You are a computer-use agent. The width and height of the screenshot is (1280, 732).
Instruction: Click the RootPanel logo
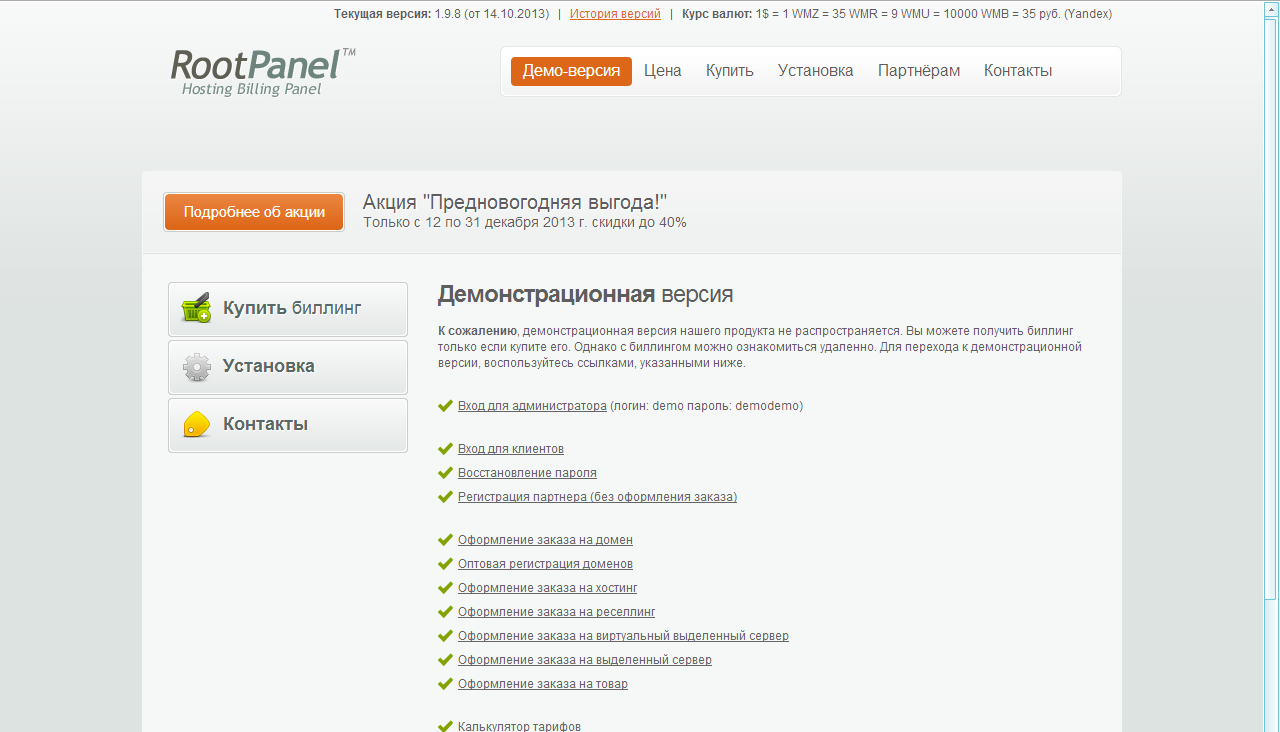coord(262,72)
